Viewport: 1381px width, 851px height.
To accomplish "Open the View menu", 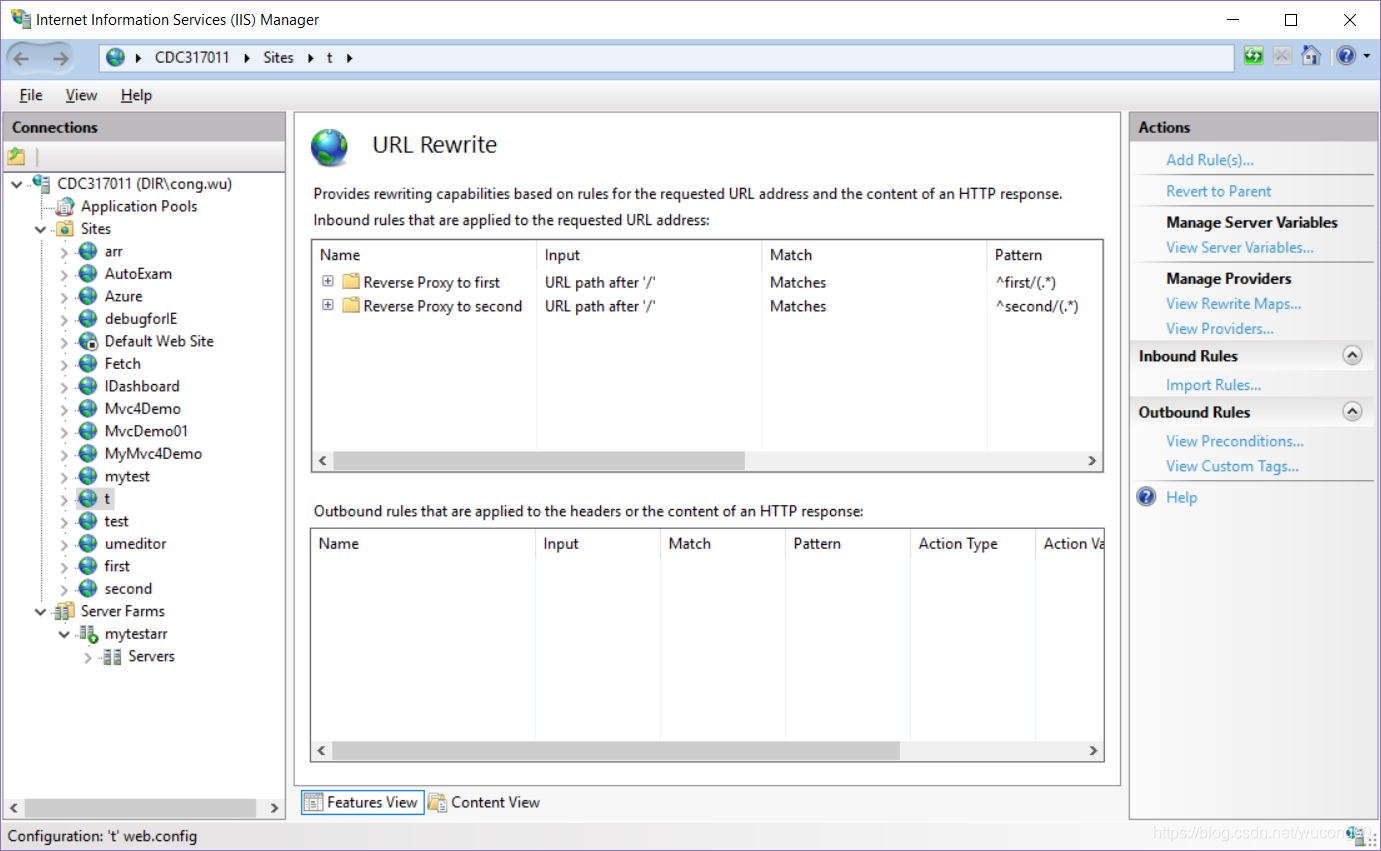I will click(x=81, y=95).
